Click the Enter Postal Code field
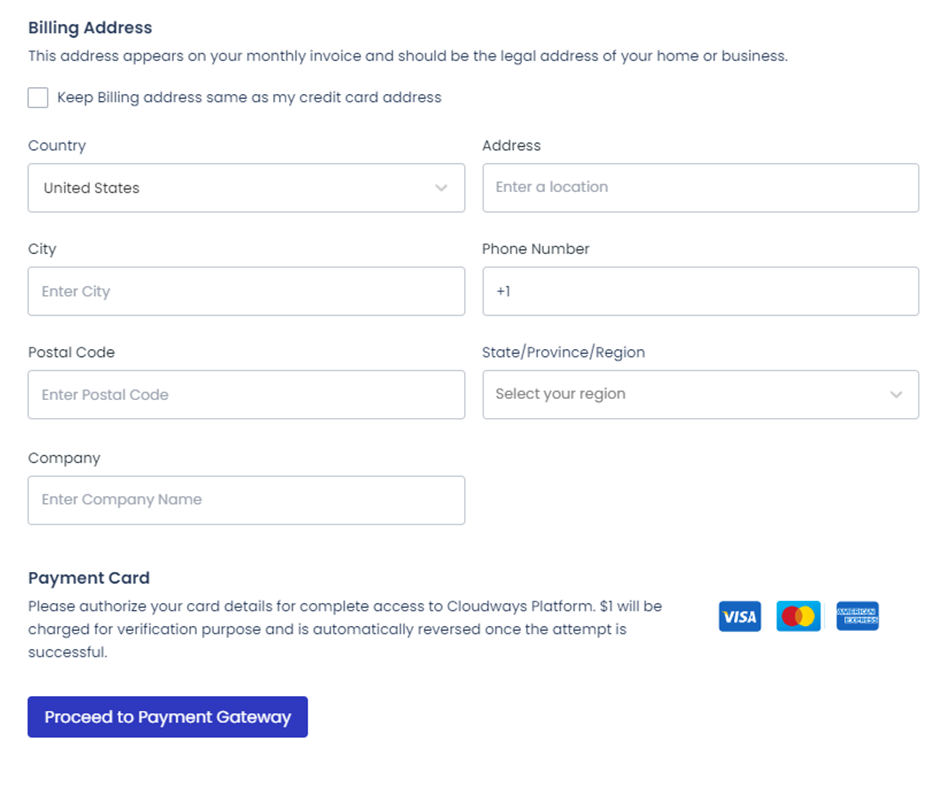The image size is (940, 787). coord(246,395)
